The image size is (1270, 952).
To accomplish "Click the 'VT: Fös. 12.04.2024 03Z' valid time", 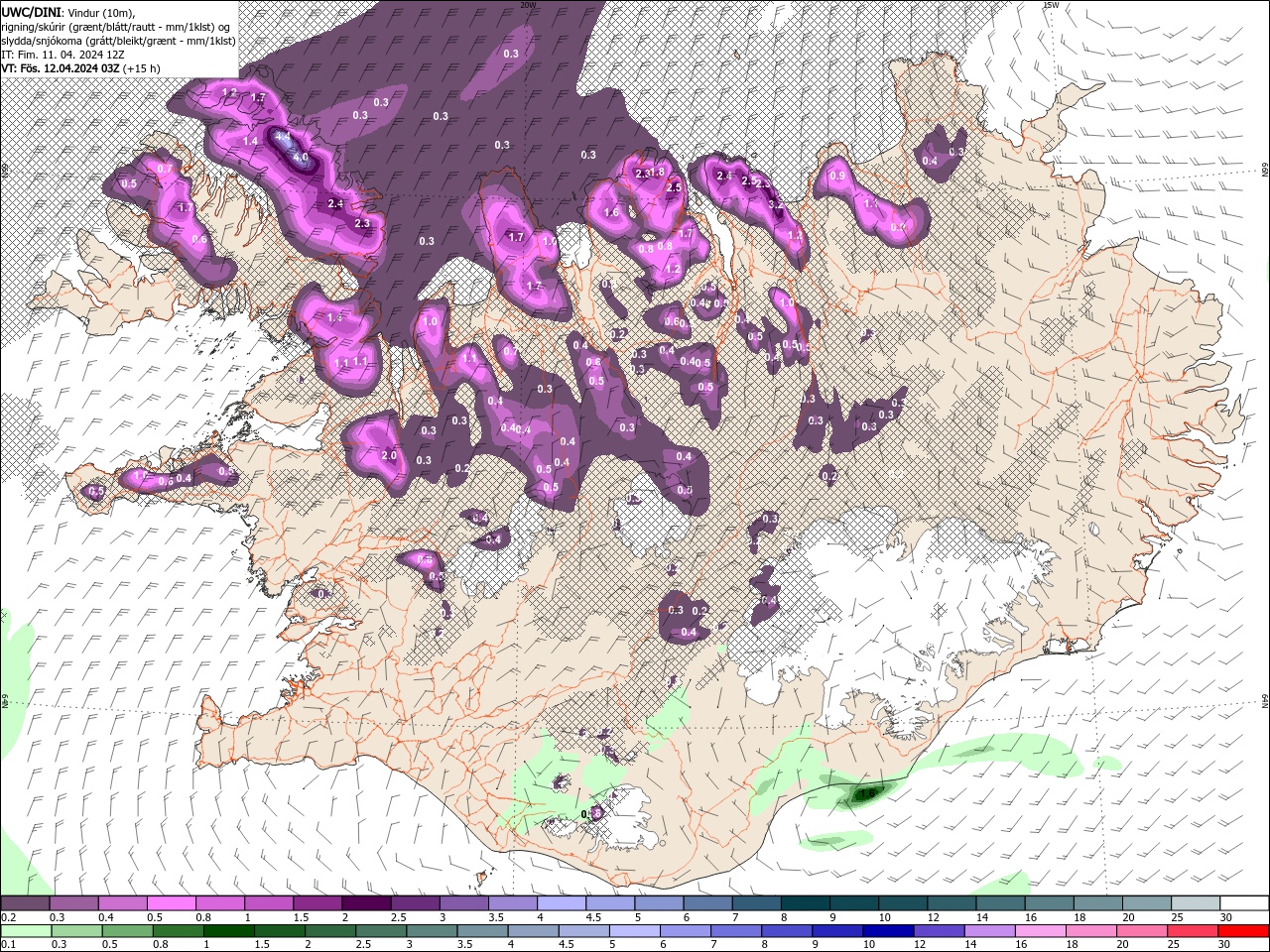I will point(60,68).
